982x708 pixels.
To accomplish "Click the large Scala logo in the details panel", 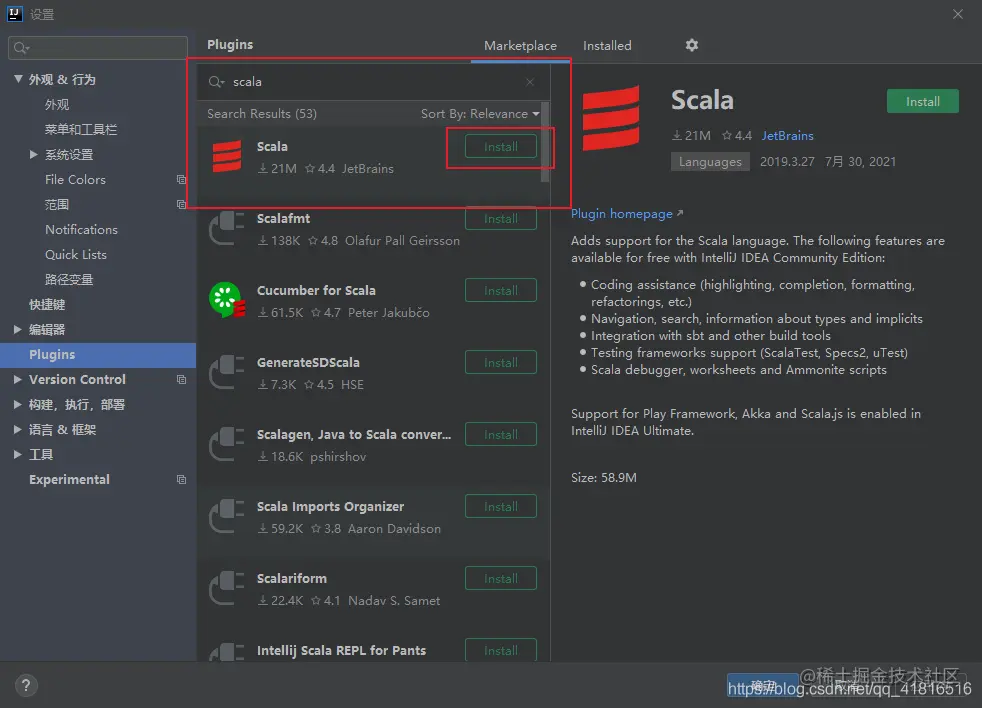I will click(611, 118).
